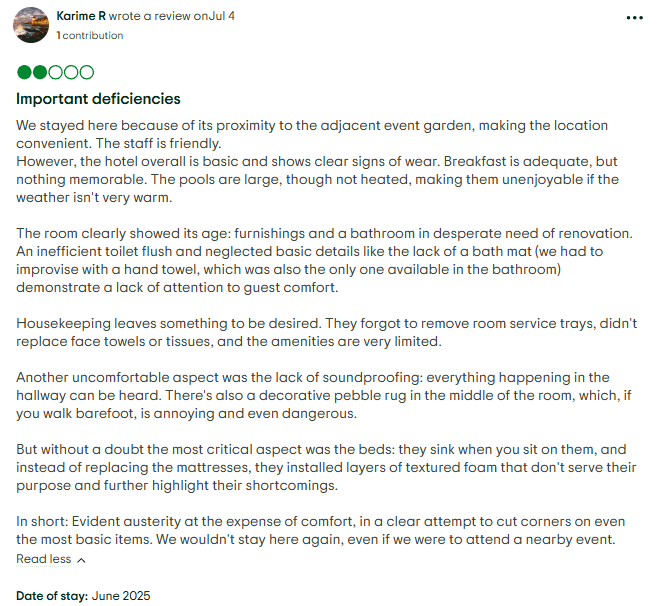Click the fifth and last rating bubble
Viewport: 660px width, 606px height.
(87, 73)
